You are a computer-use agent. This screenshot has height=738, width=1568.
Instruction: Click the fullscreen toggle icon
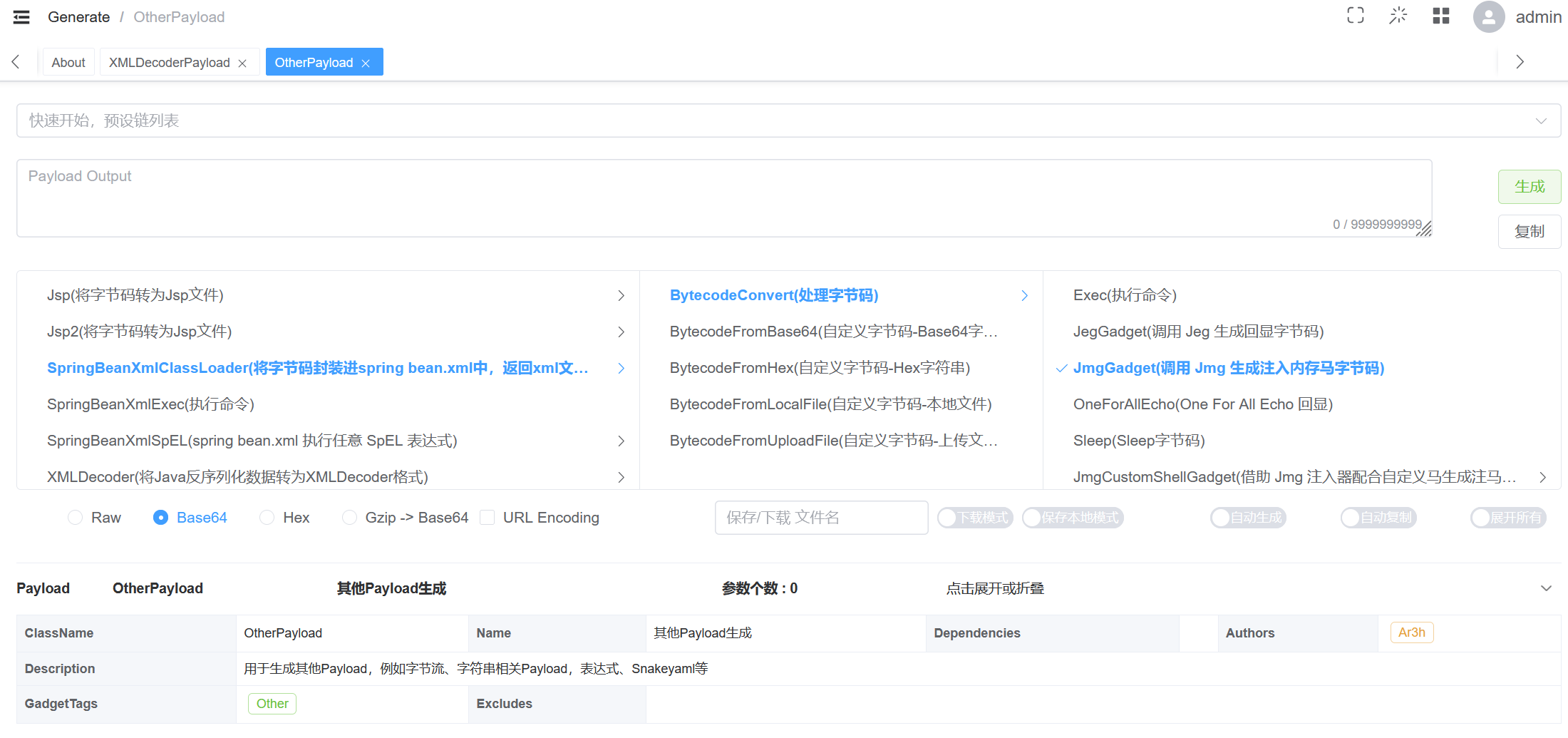(x=1355, y=16)
